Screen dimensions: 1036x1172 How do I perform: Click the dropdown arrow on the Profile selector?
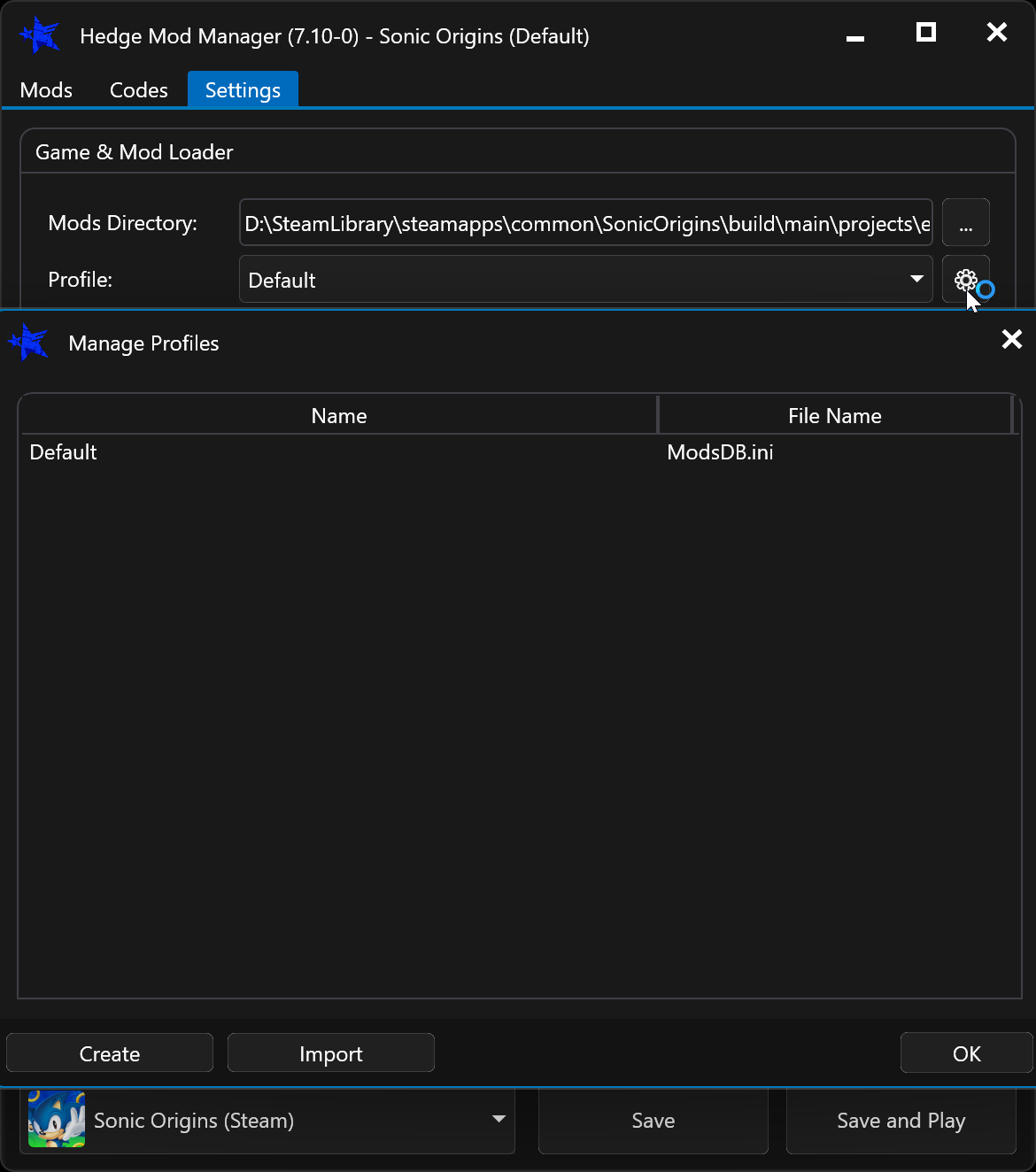[916, 279]
